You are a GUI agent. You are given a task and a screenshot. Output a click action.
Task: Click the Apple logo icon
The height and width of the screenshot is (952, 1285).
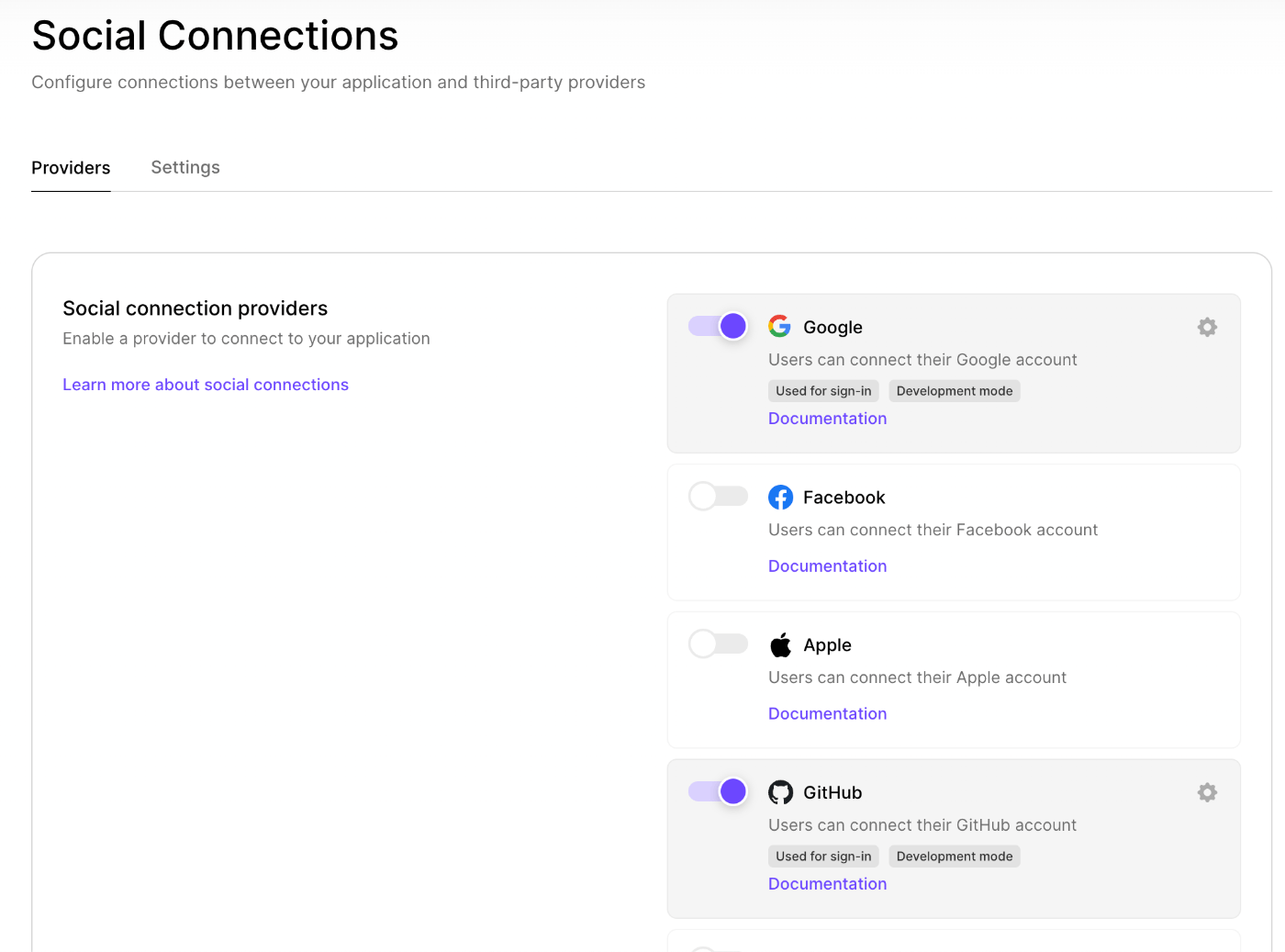(x=780, y=644)
